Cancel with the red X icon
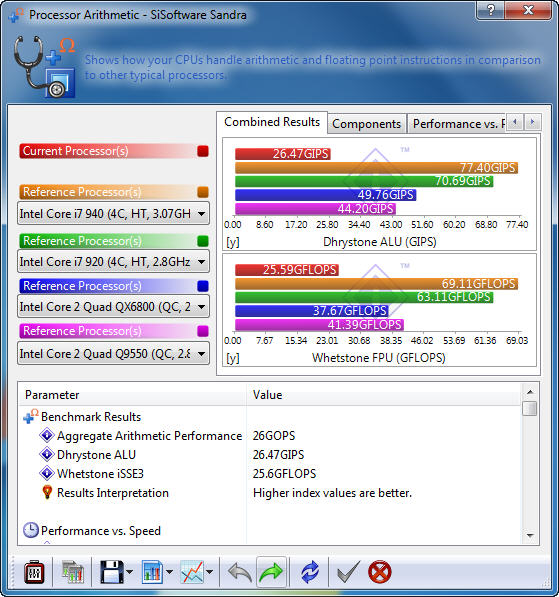This screenshot has height=597, width=559. coord(380,572)
